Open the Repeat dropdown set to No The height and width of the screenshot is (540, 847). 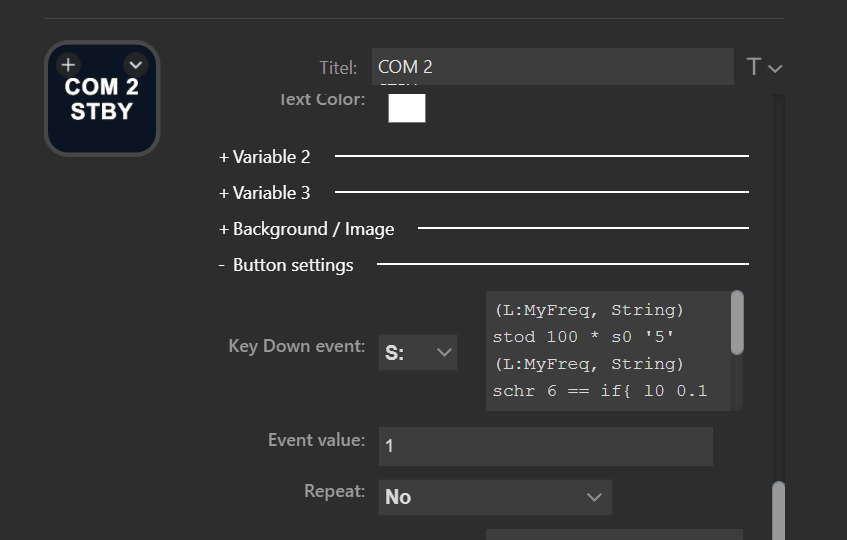coord(494,497)
